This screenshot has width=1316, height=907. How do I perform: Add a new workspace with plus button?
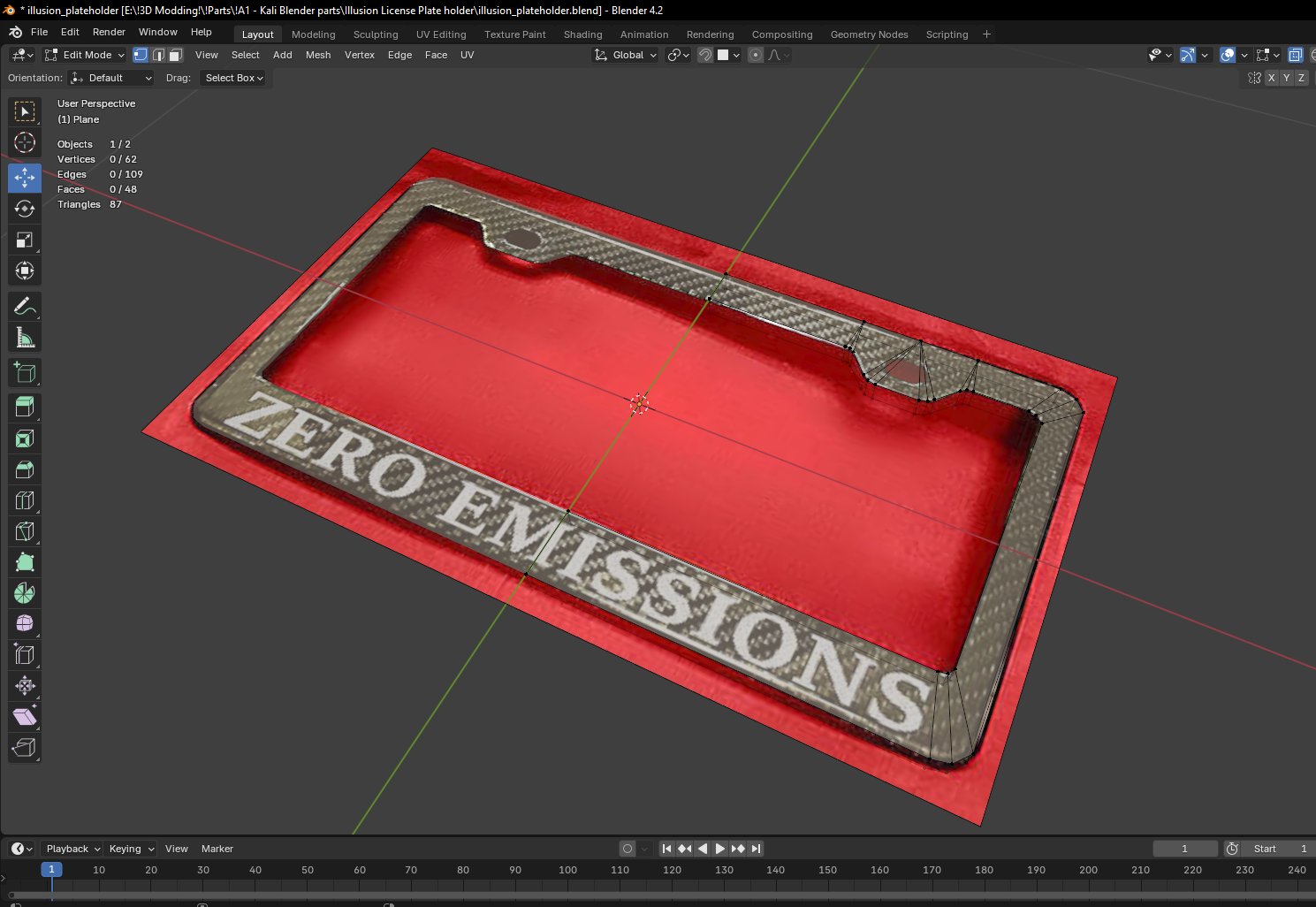[986, 34]
